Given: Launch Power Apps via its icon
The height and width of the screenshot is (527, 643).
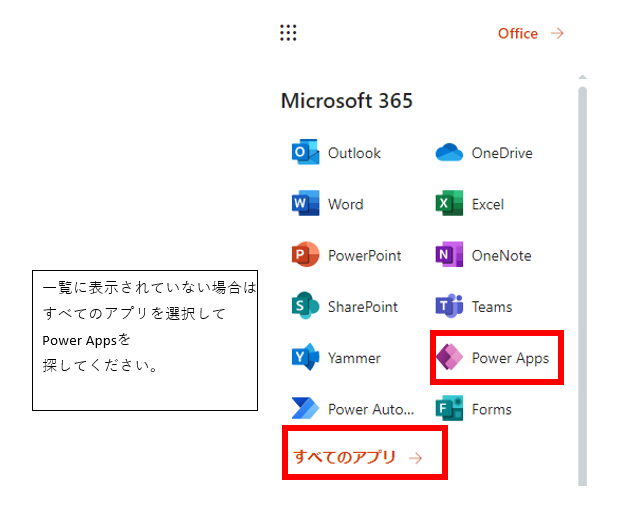Looking at the screenshot, I should (449, 357).
